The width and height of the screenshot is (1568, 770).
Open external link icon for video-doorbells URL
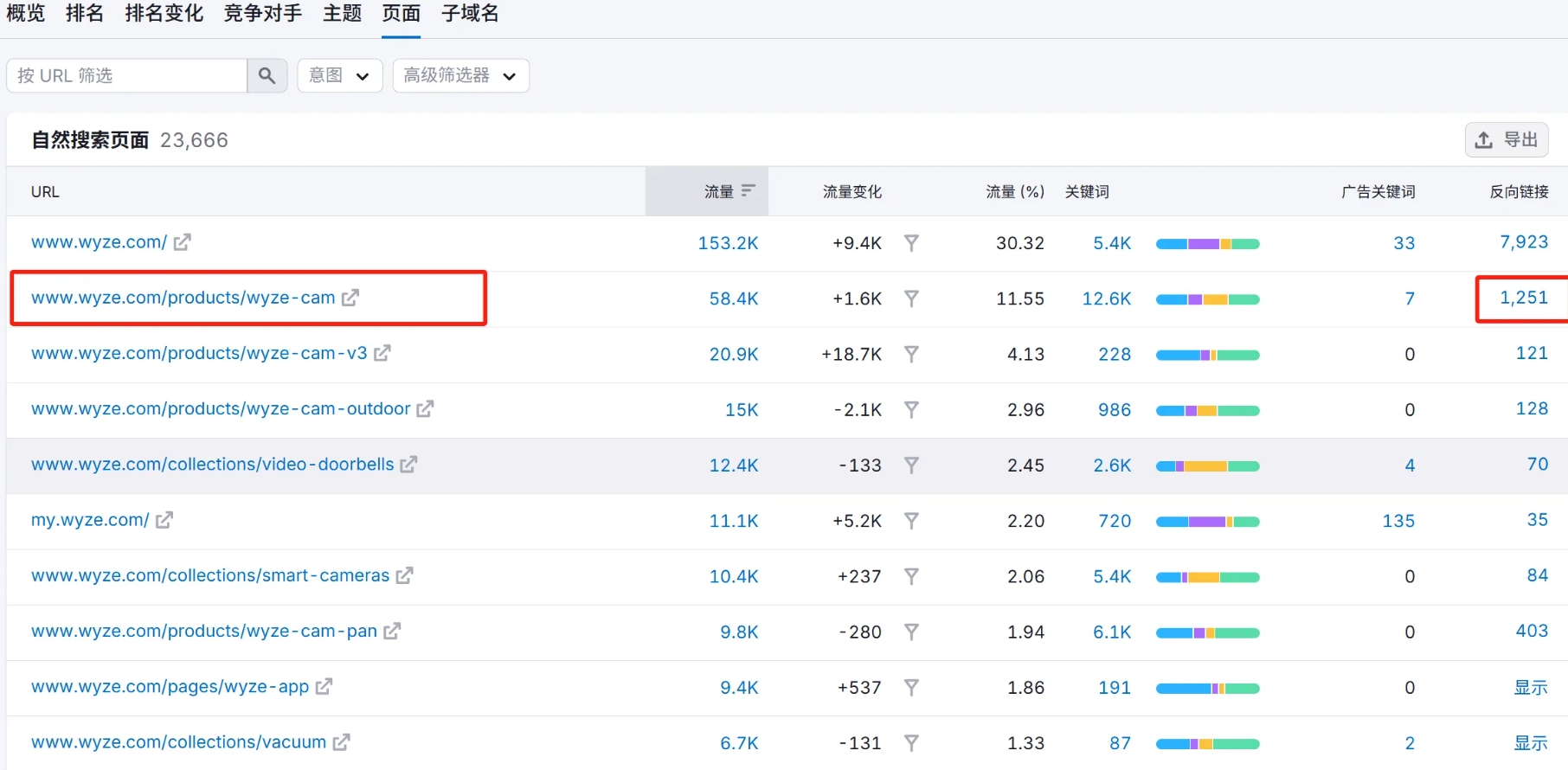click(x=408, y=465)
